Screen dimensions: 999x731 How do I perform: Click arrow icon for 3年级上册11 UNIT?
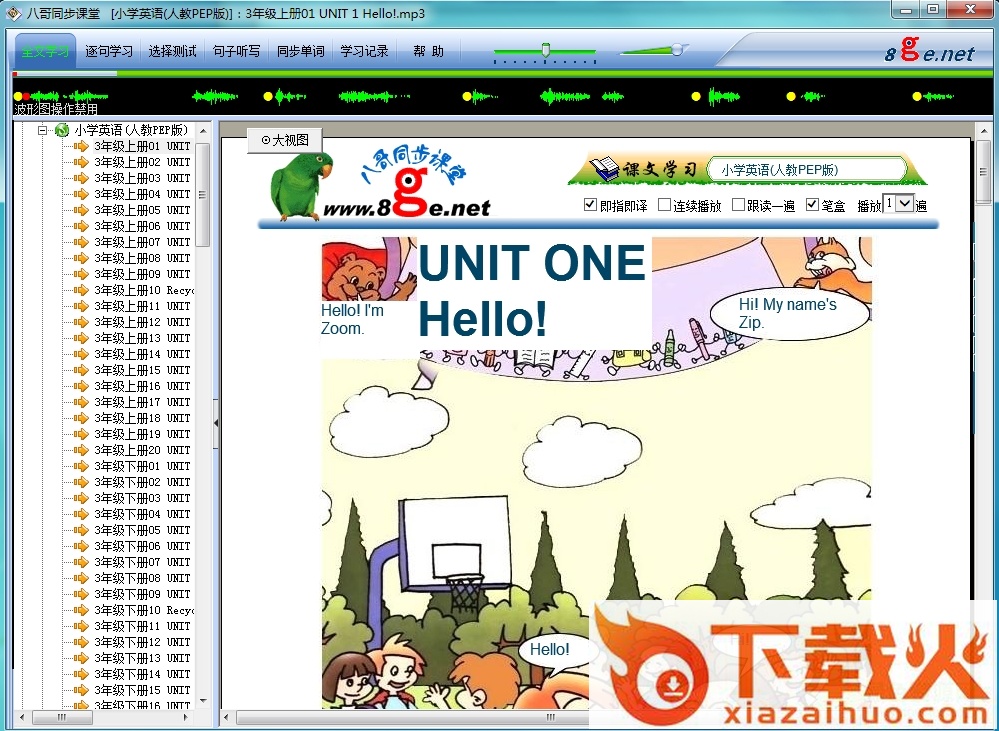click(81, 306)
